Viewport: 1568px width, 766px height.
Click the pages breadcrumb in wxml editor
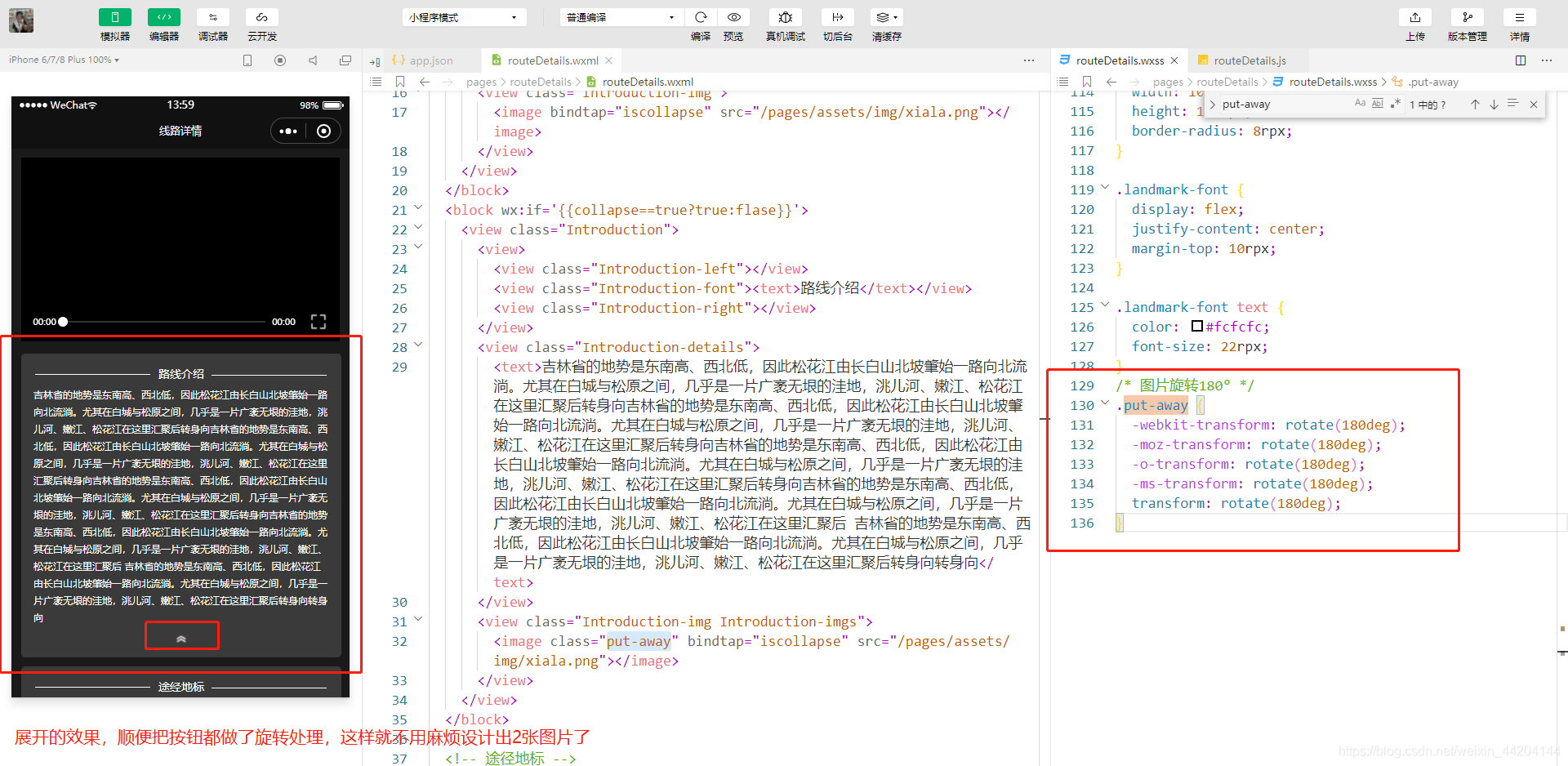click(481, 82)
